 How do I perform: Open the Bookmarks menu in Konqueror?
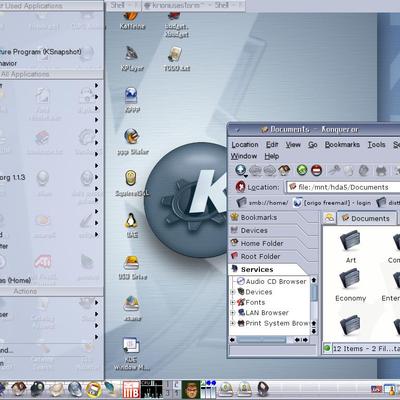click(342, 145)
